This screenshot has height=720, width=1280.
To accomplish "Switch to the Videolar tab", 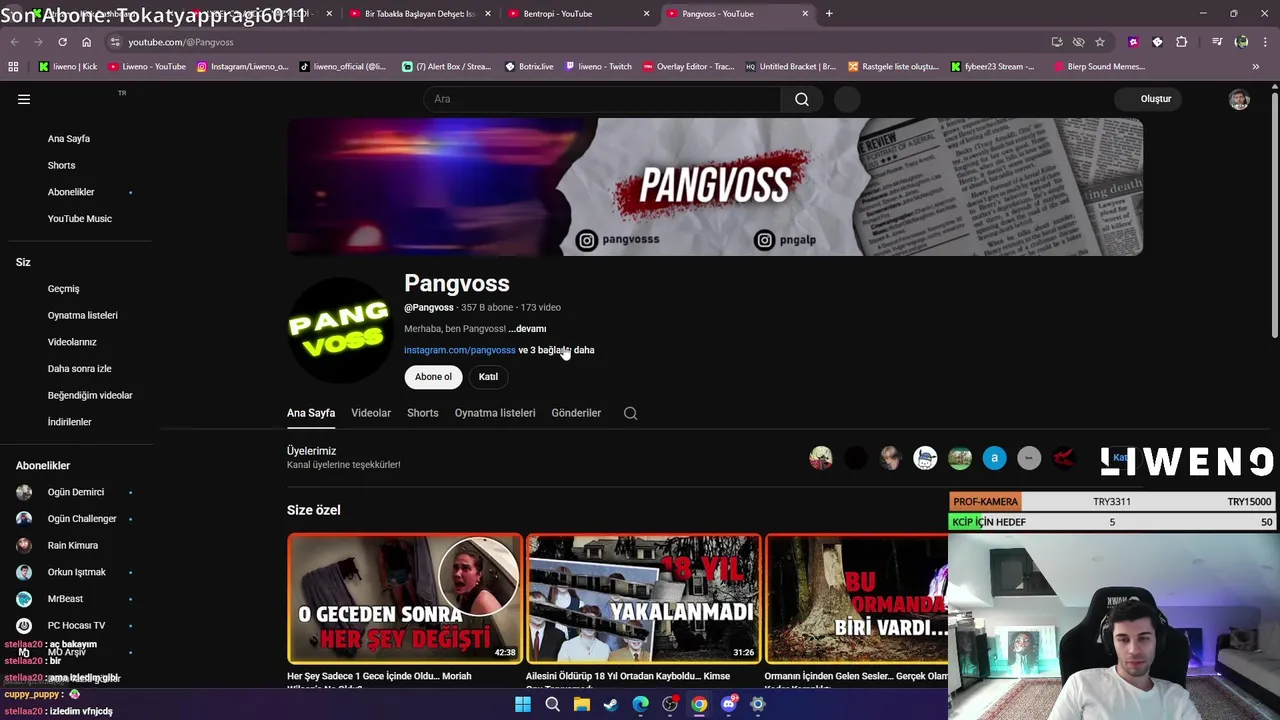I will click(x=371, y=413).
